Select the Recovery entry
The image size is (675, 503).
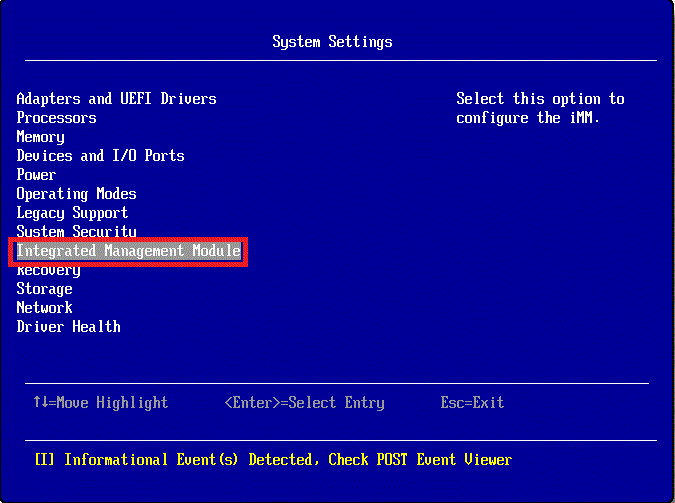point(48,270)
